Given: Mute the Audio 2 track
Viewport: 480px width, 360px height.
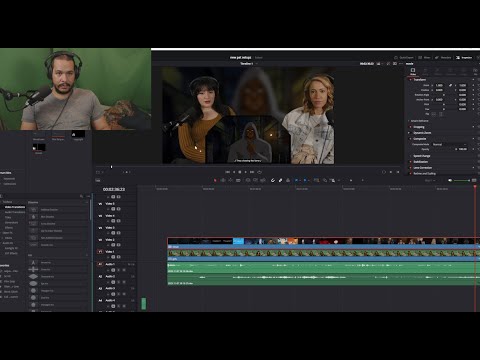Looking at the screenshot, I should point(124,282).
